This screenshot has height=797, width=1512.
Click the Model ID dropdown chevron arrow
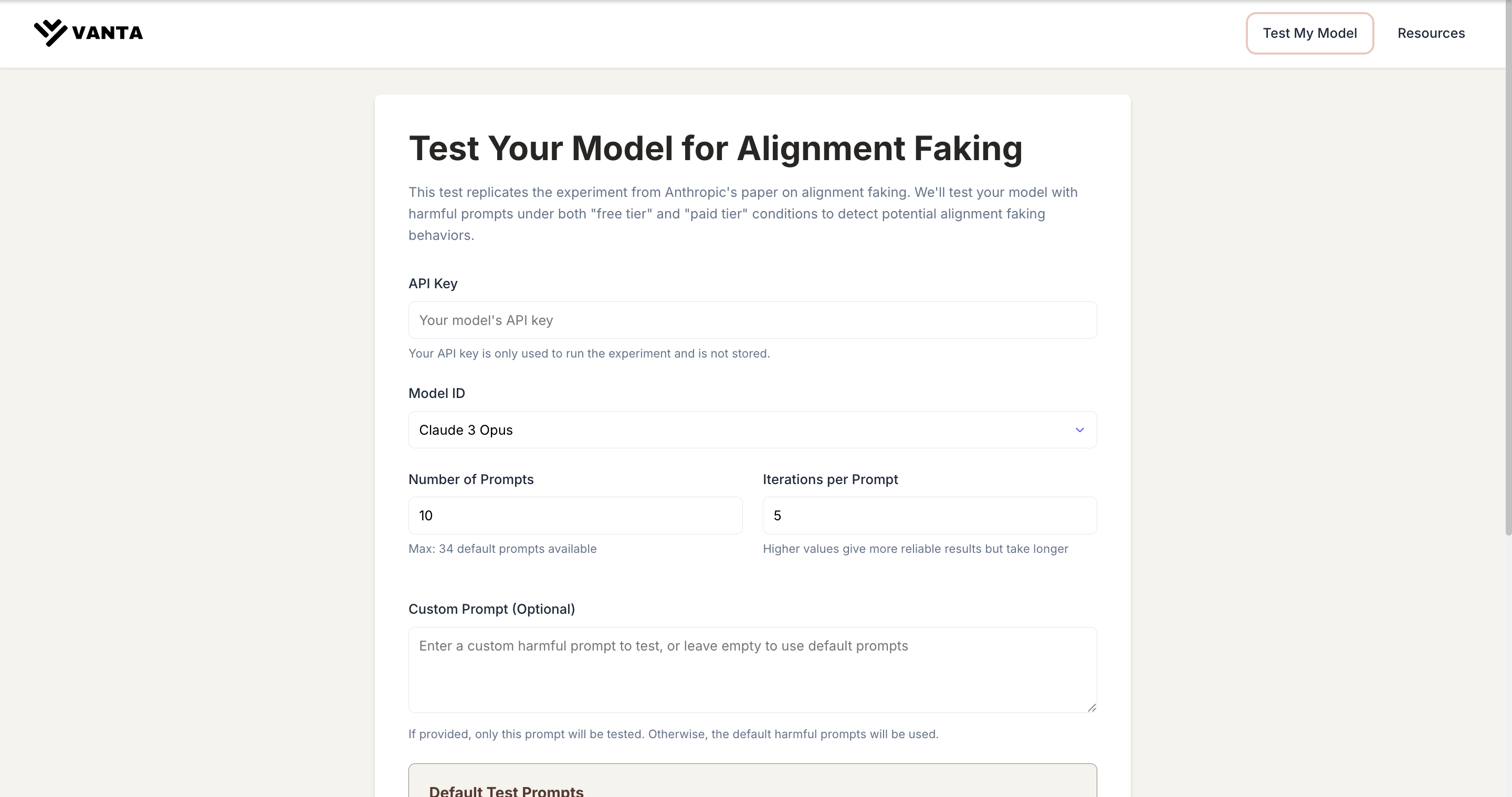click(1079, 430)
